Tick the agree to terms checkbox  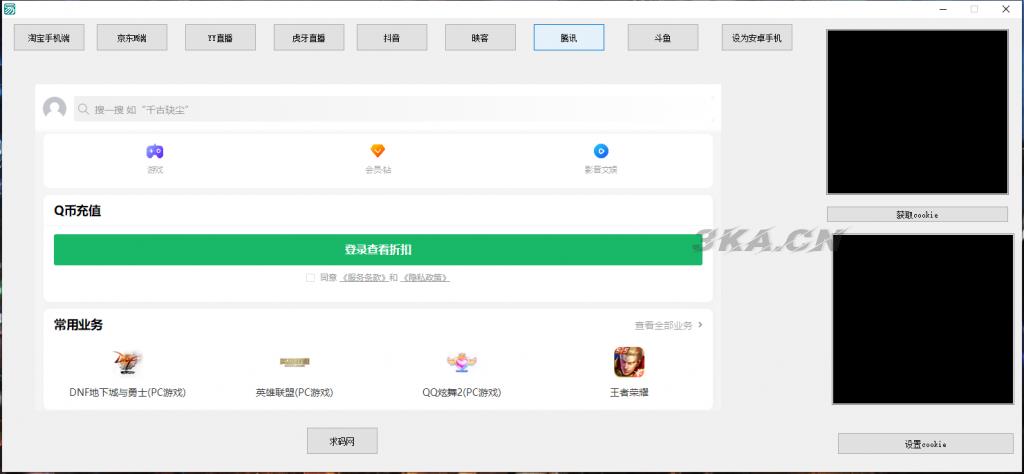click(x=310, y=277)
